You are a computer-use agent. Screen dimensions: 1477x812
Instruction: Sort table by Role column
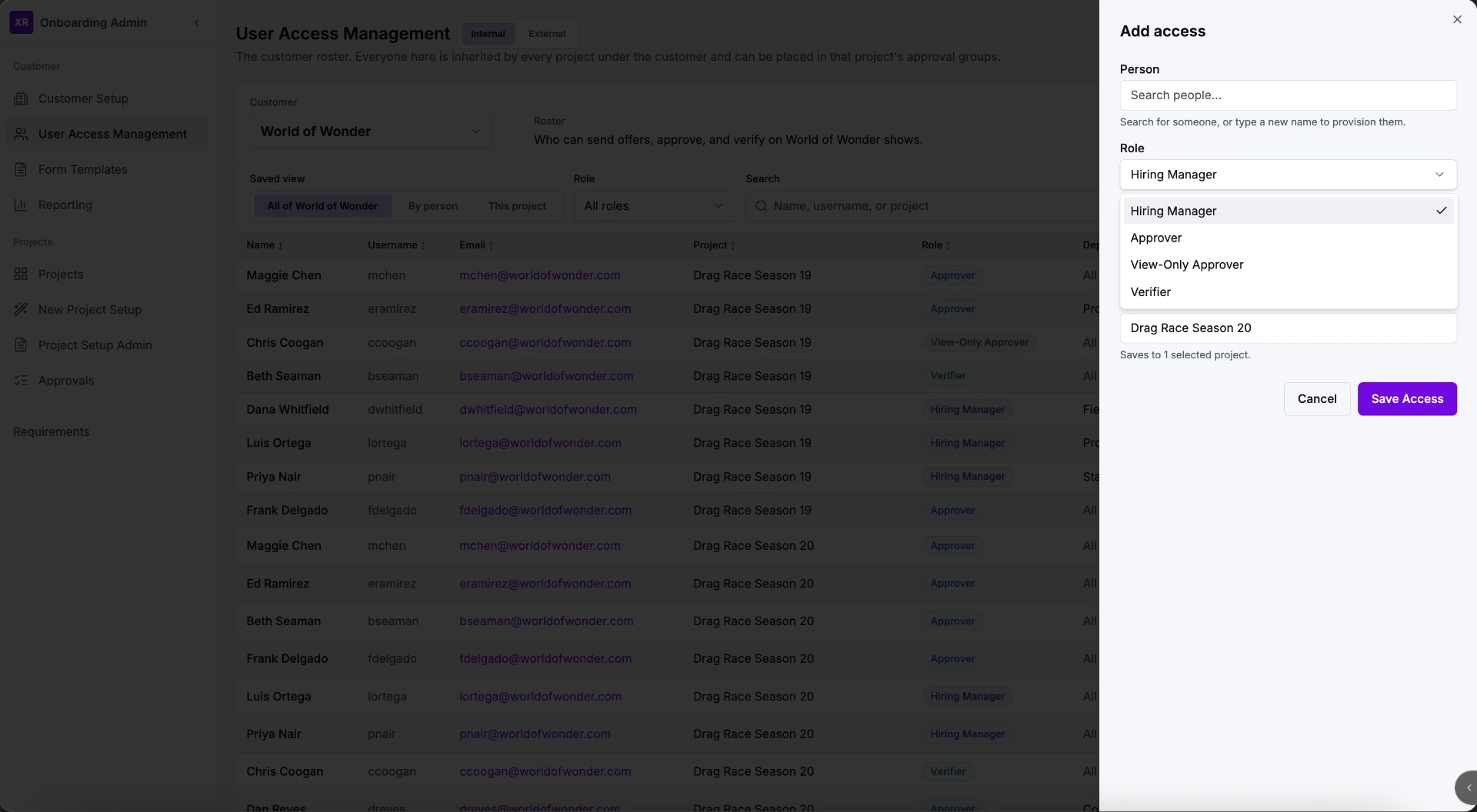click(936, 245)
